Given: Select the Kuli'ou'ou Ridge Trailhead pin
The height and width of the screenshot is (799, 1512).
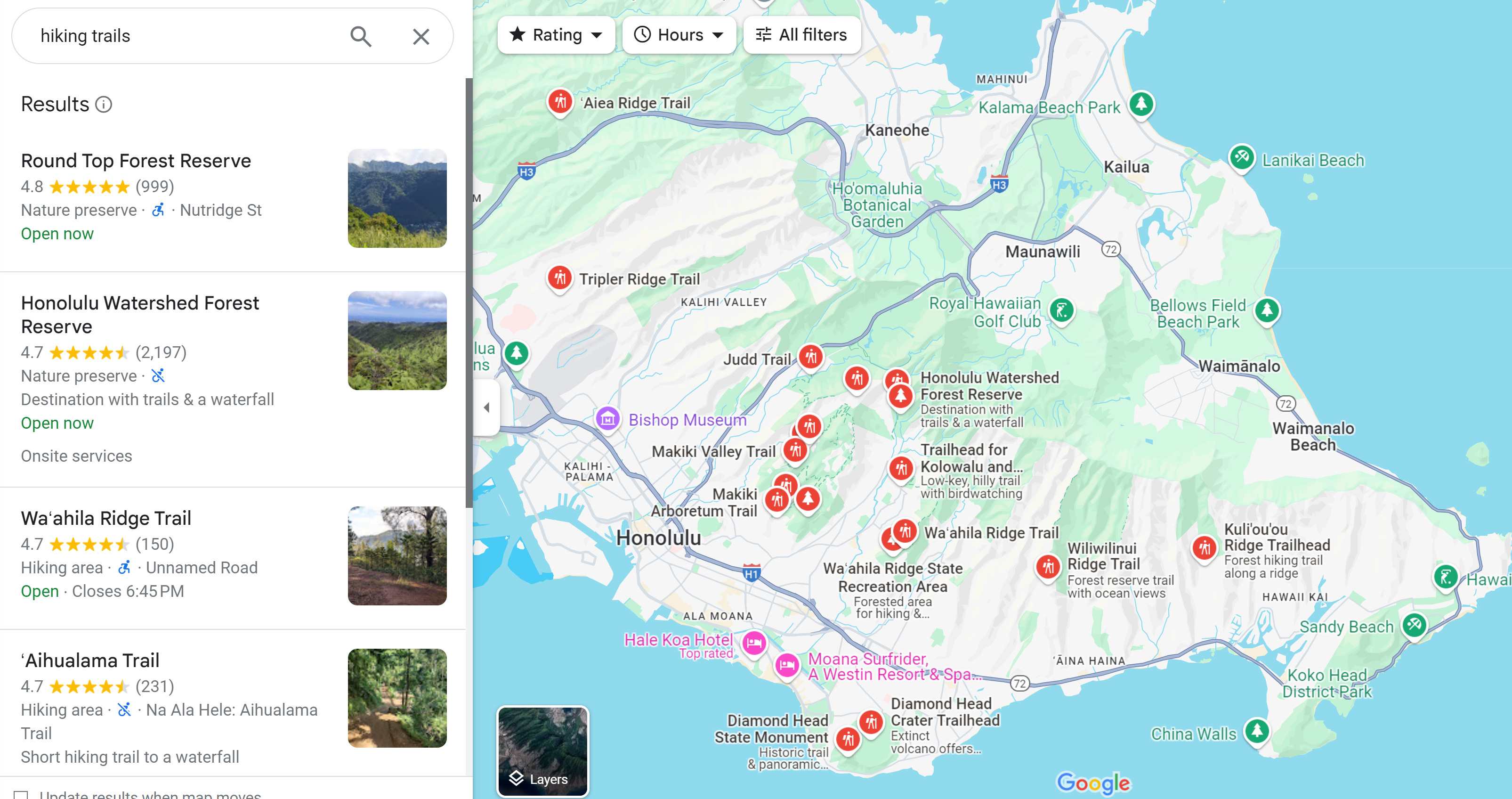Looking at the screenshot, I should pos(1205,549).
